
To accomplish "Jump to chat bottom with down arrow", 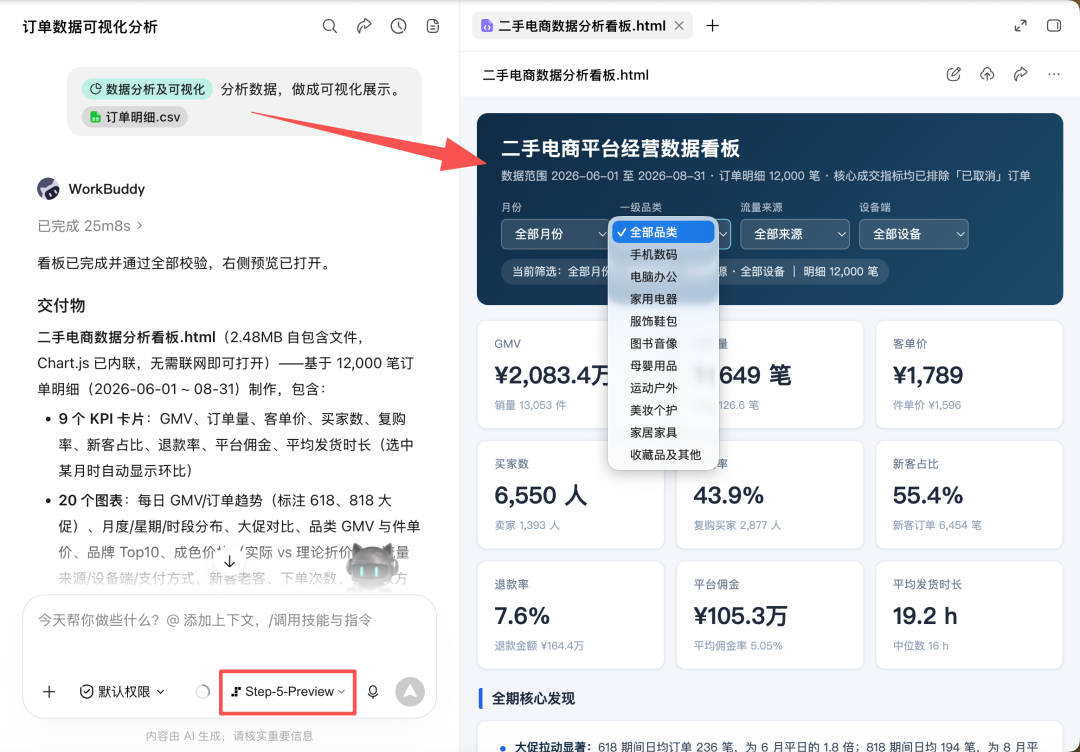I will click(229, 562).
